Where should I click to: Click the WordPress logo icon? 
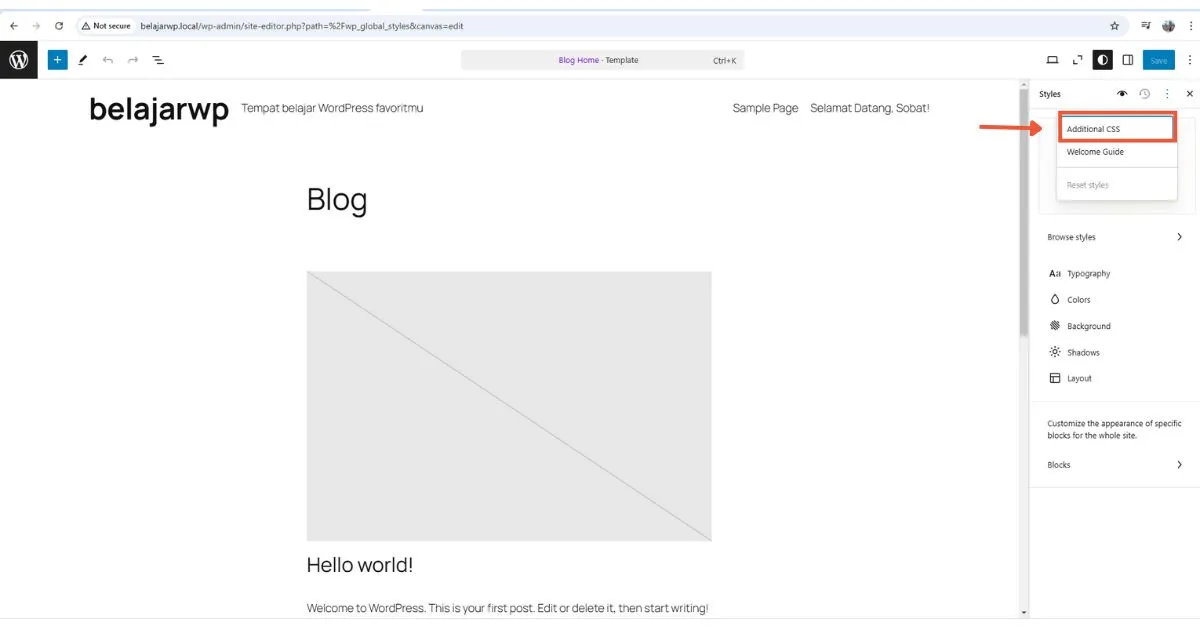point(18,59)
